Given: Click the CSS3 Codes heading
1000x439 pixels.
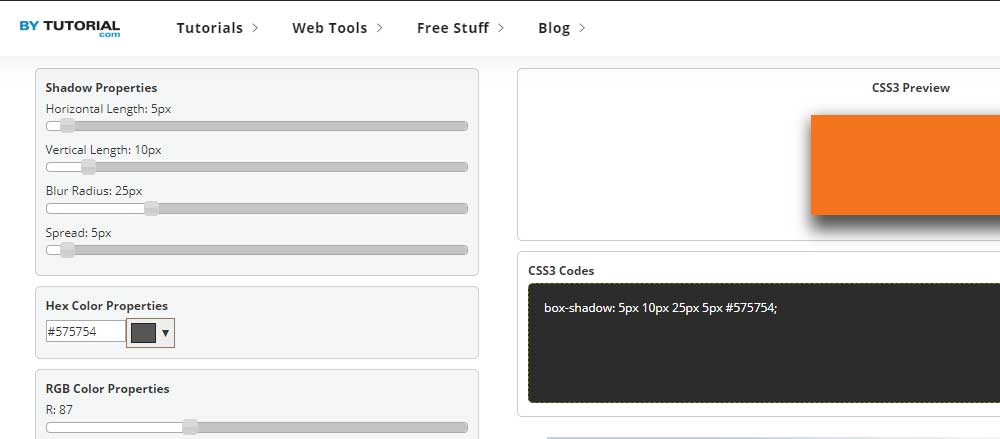Looking at the screenshot, I should coord(561,271).
